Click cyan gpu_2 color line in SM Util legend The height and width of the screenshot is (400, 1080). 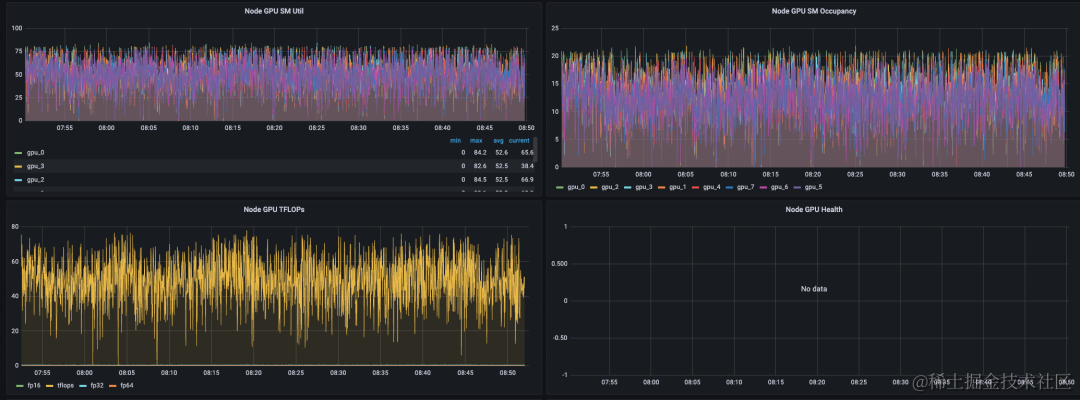tap(18, 179)
